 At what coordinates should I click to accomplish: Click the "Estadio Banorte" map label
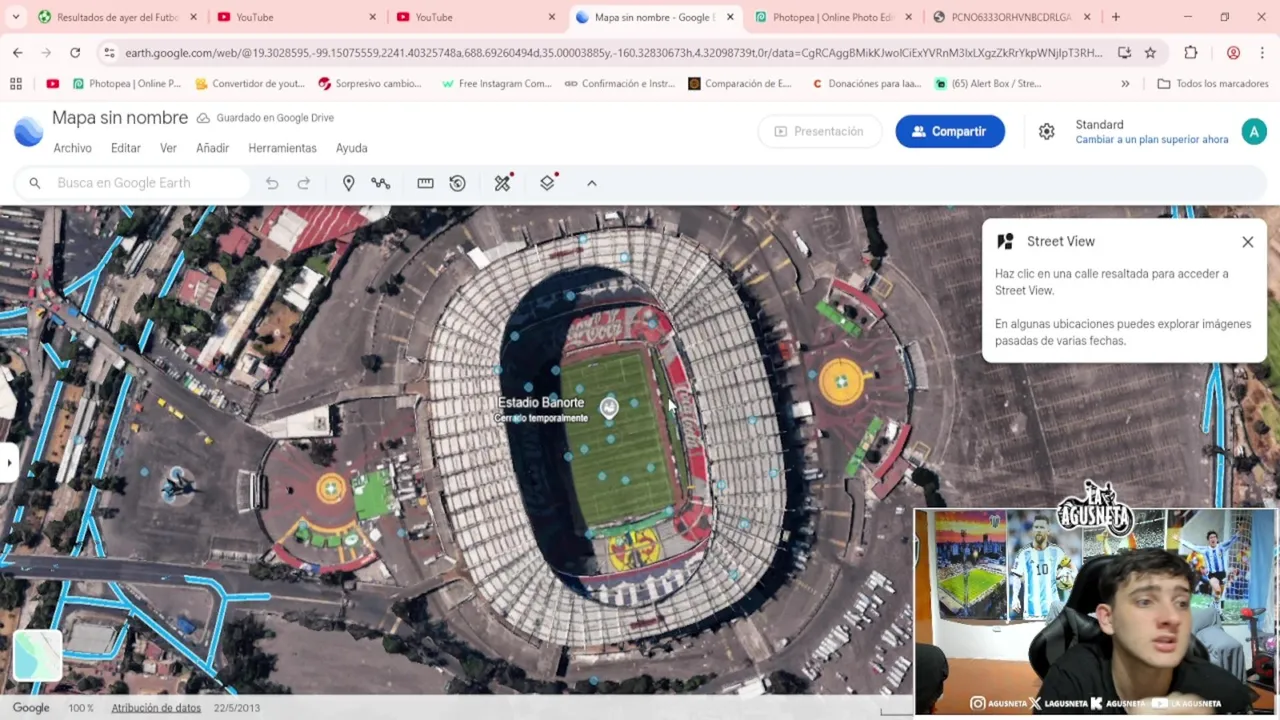[541, 402]
